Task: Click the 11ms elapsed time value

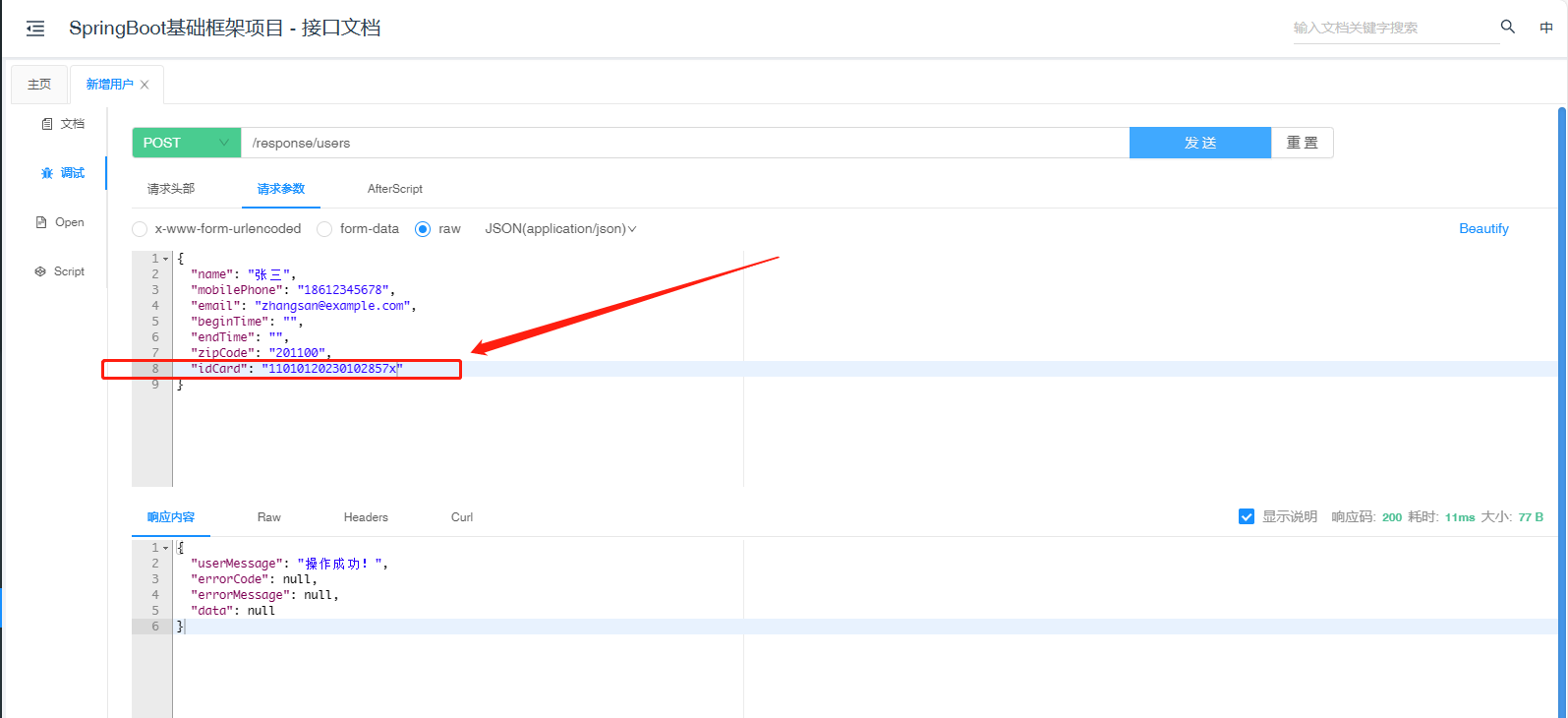Action: tap(1460, 517)
